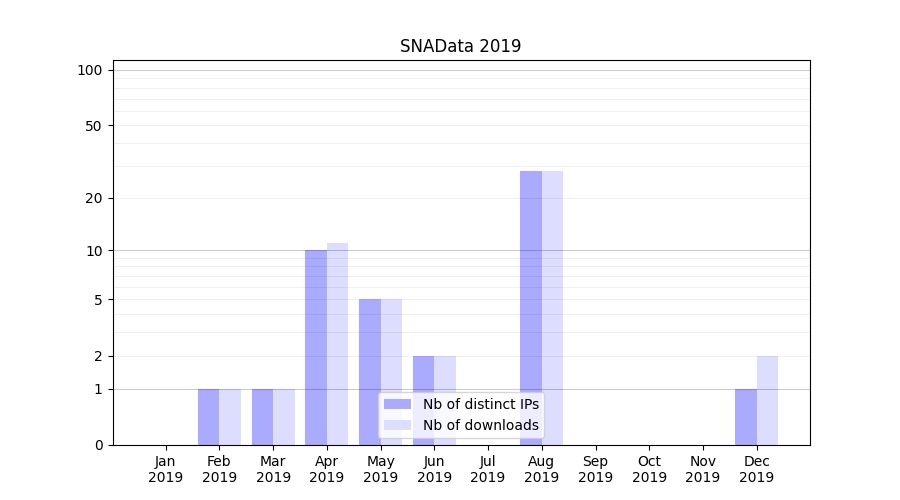The image size is (900, 500).
Task: Click the 'Nb of distinct IPs' legend swatch
Action: pos(397,404)
